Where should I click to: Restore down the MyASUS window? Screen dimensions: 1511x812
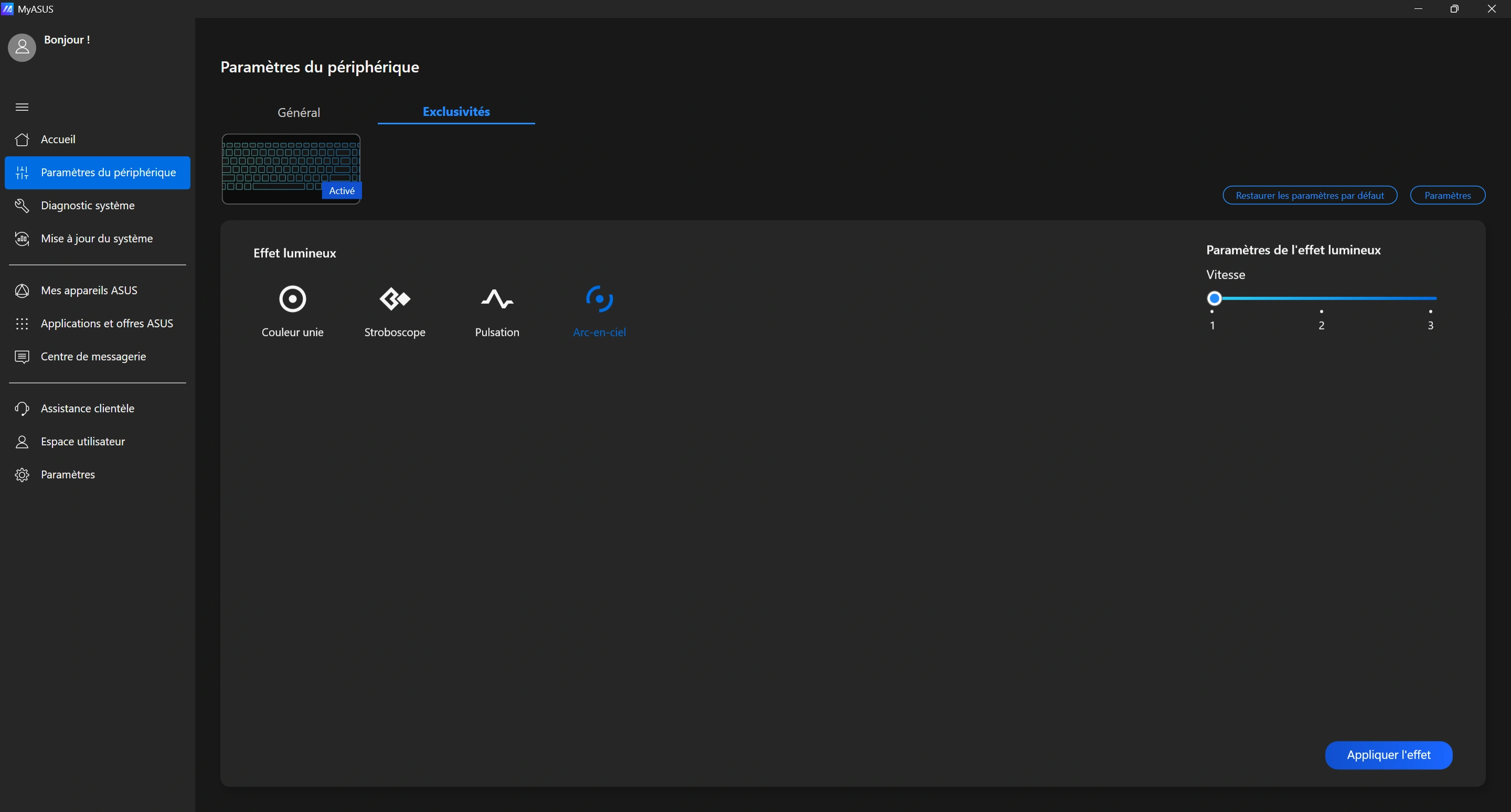(x=1454, y=9)
